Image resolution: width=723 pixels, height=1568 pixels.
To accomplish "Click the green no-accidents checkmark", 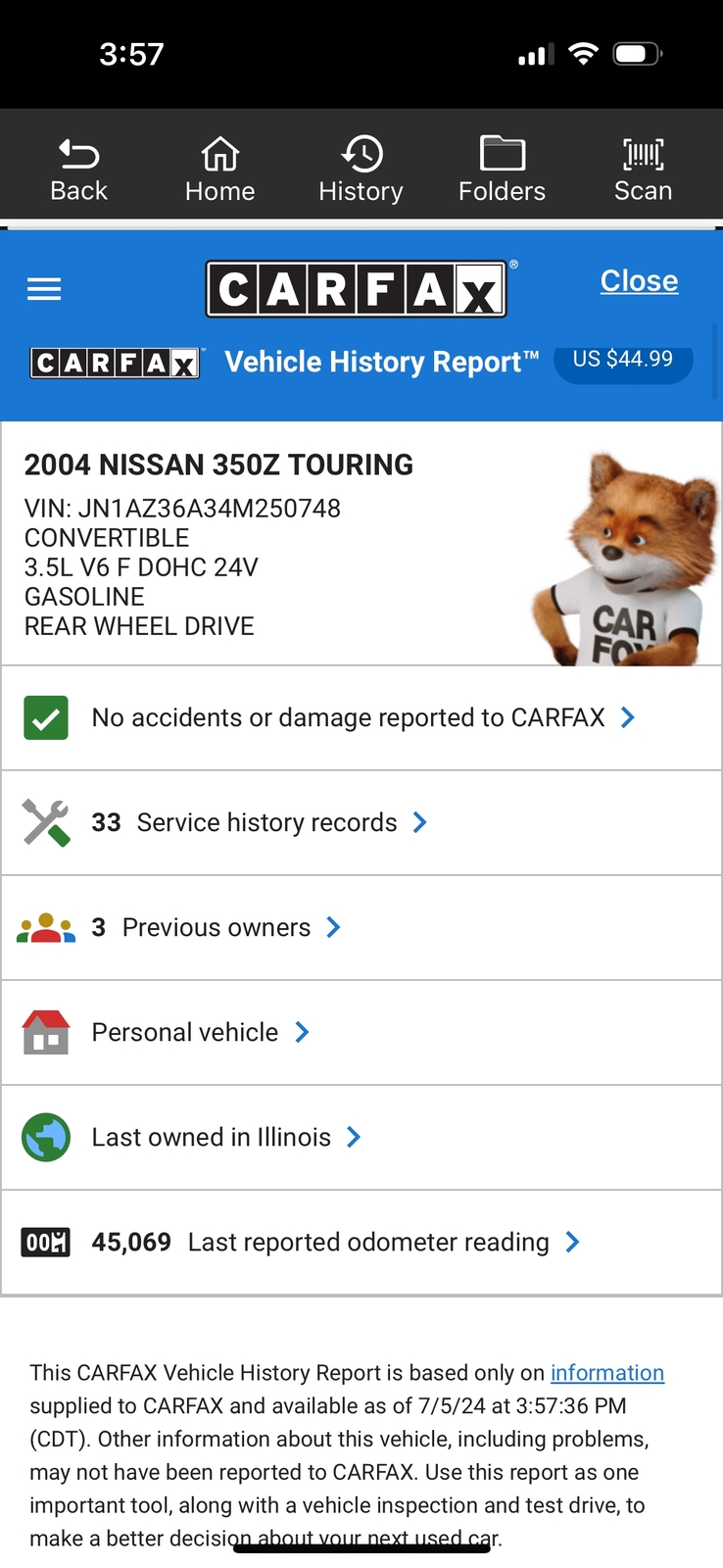I will (x=46, y=718).
